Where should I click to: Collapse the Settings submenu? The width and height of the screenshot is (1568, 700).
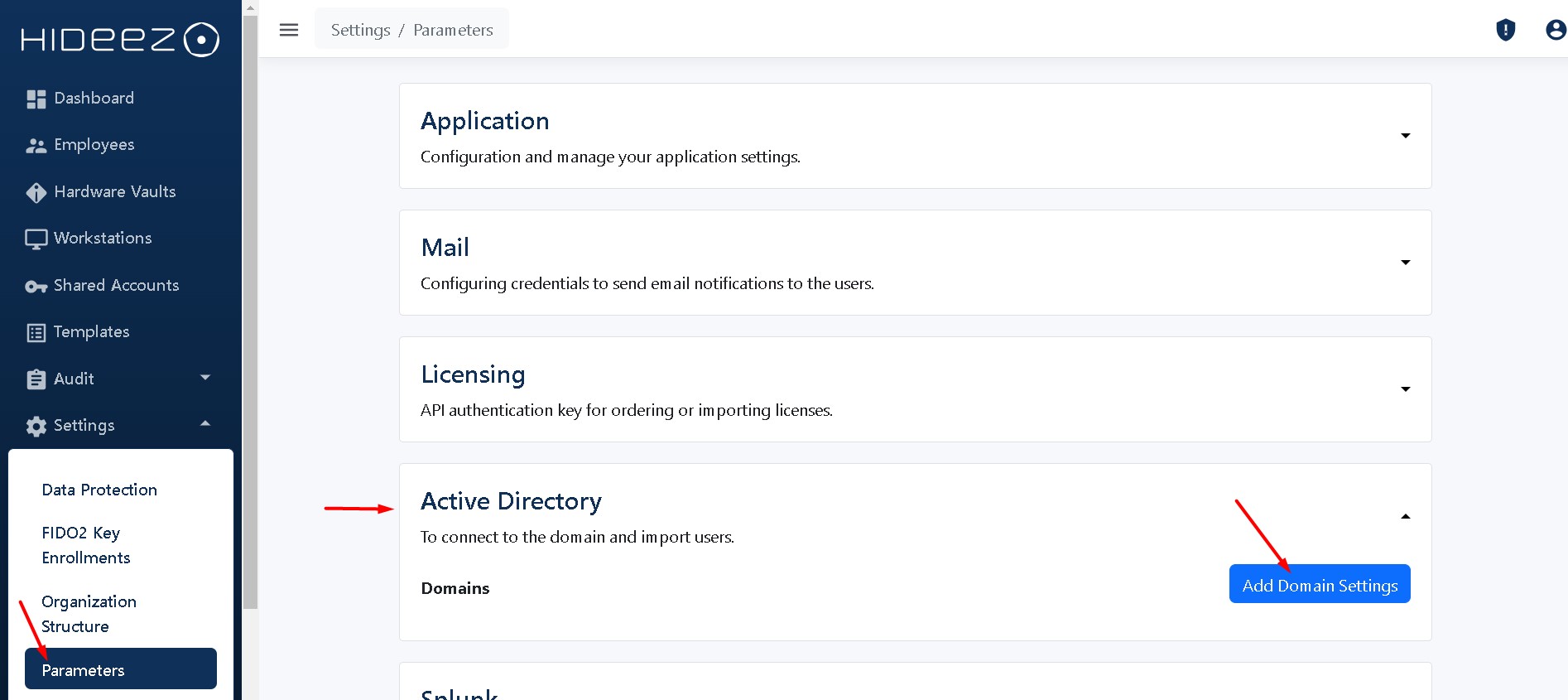point(205,424)
